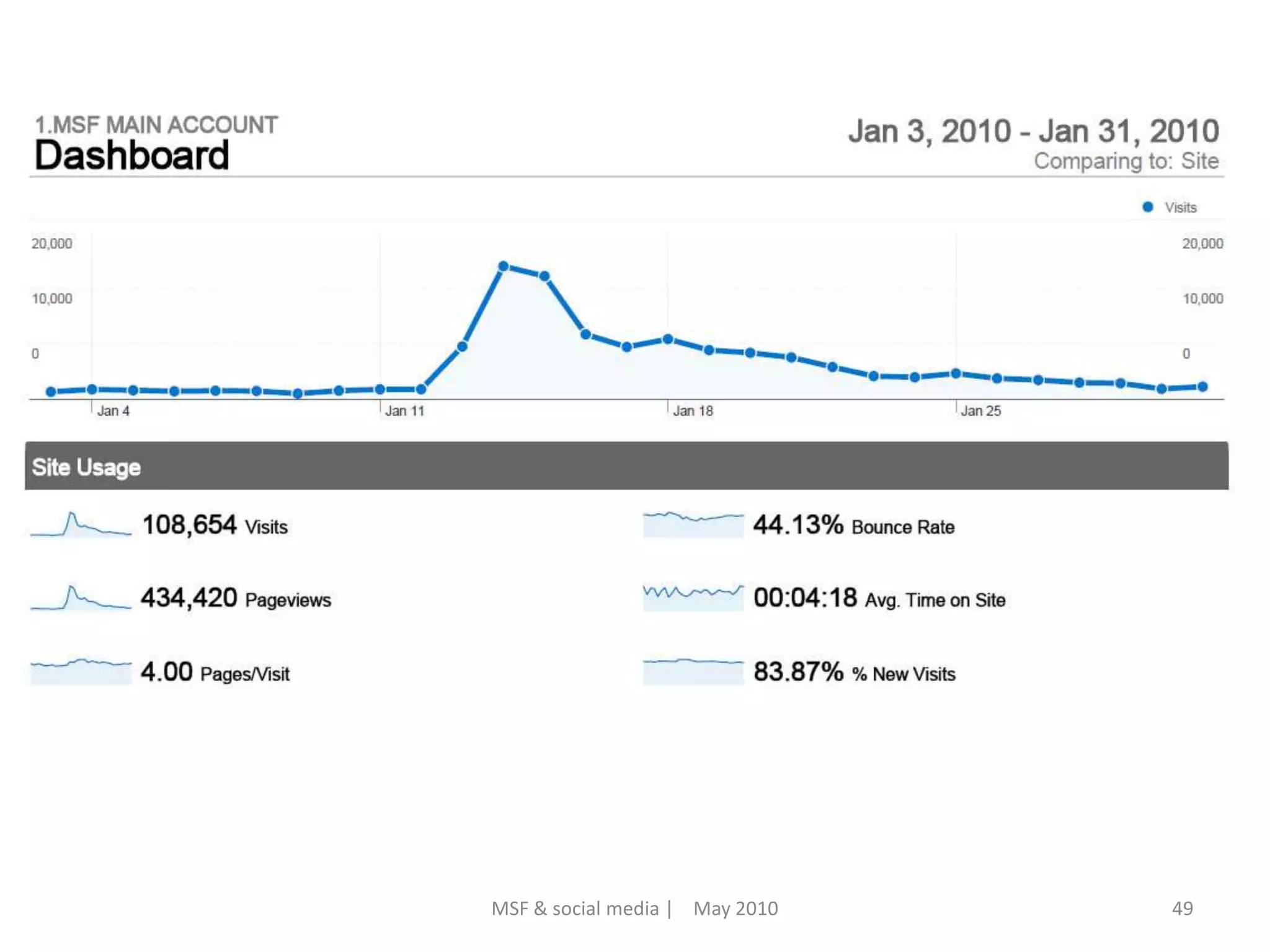Click the Pages/Visit sparkline thumbnail
This screenshot has height=952, width=1270.
pyautogui.click(x=81, y=671)
